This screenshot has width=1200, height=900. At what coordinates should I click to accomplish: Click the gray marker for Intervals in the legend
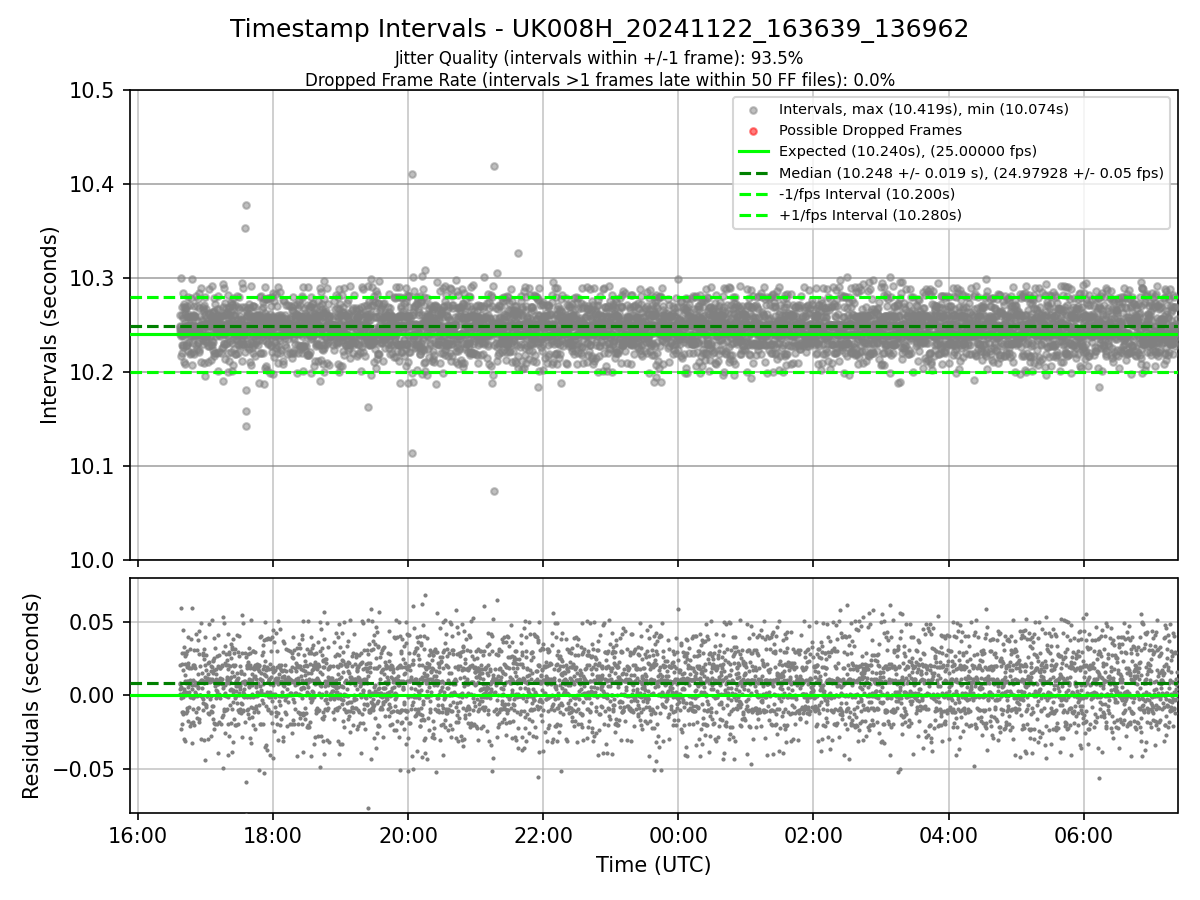(x=754, y=110)
